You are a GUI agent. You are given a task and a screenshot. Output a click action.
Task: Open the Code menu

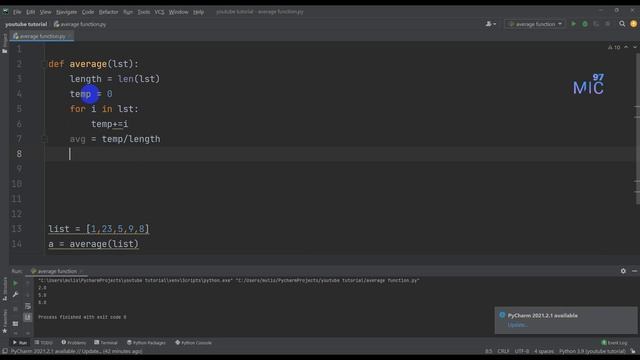coord(88,12)
